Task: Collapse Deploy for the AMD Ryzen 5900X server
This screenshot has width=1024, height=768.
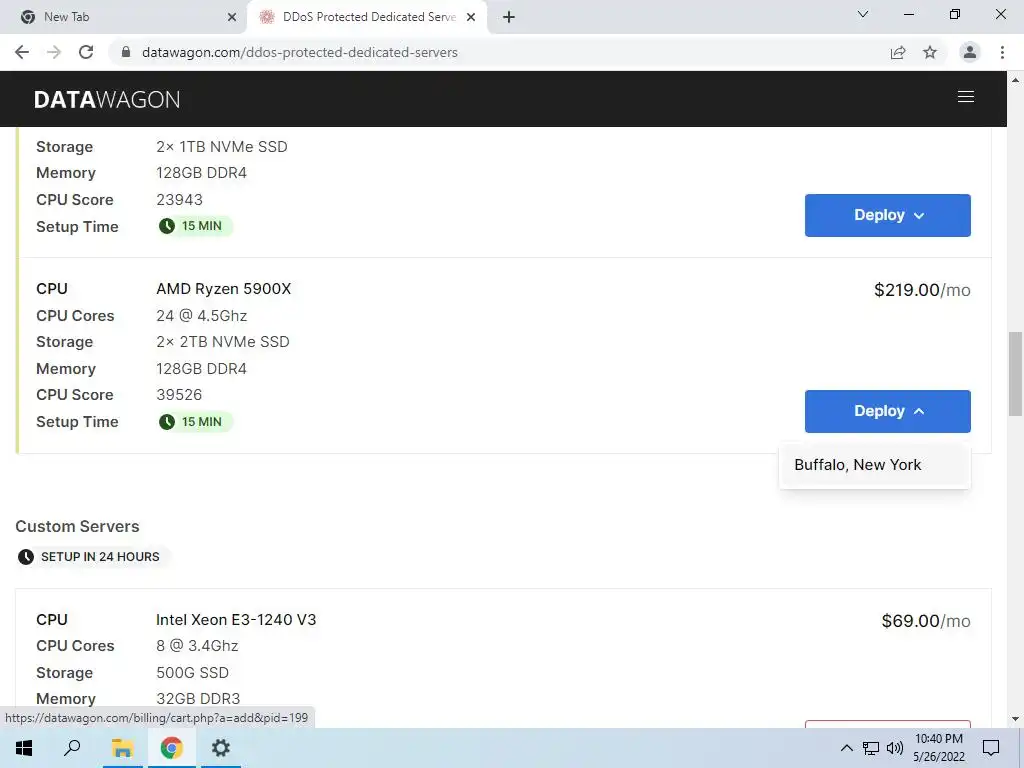Action: click(x=888, y=411)
